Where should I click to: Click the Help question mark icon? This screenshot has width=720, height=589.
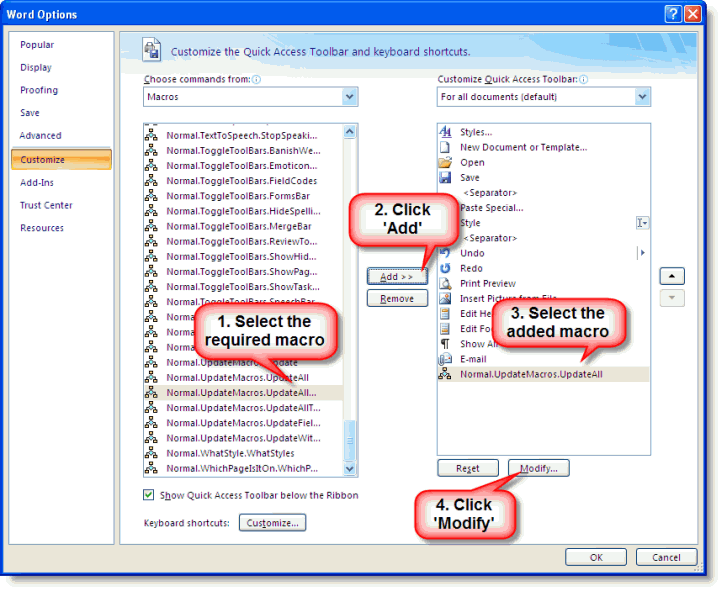pos(673,14)
